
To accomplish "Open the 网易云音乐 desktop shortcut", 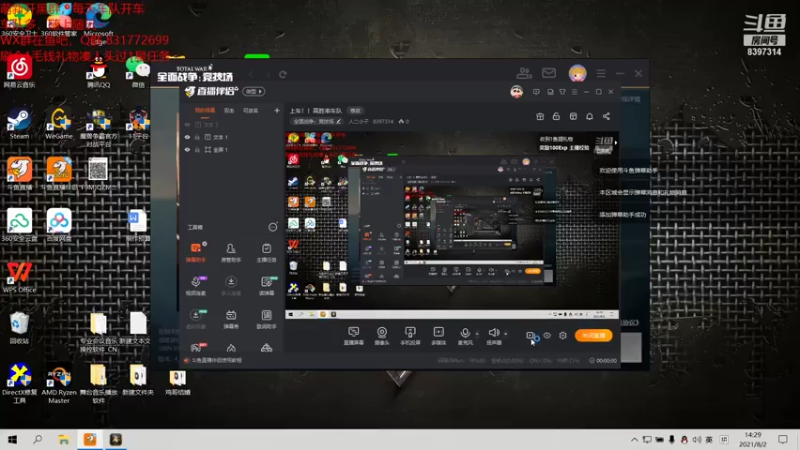I will click(x=19, y=72).
